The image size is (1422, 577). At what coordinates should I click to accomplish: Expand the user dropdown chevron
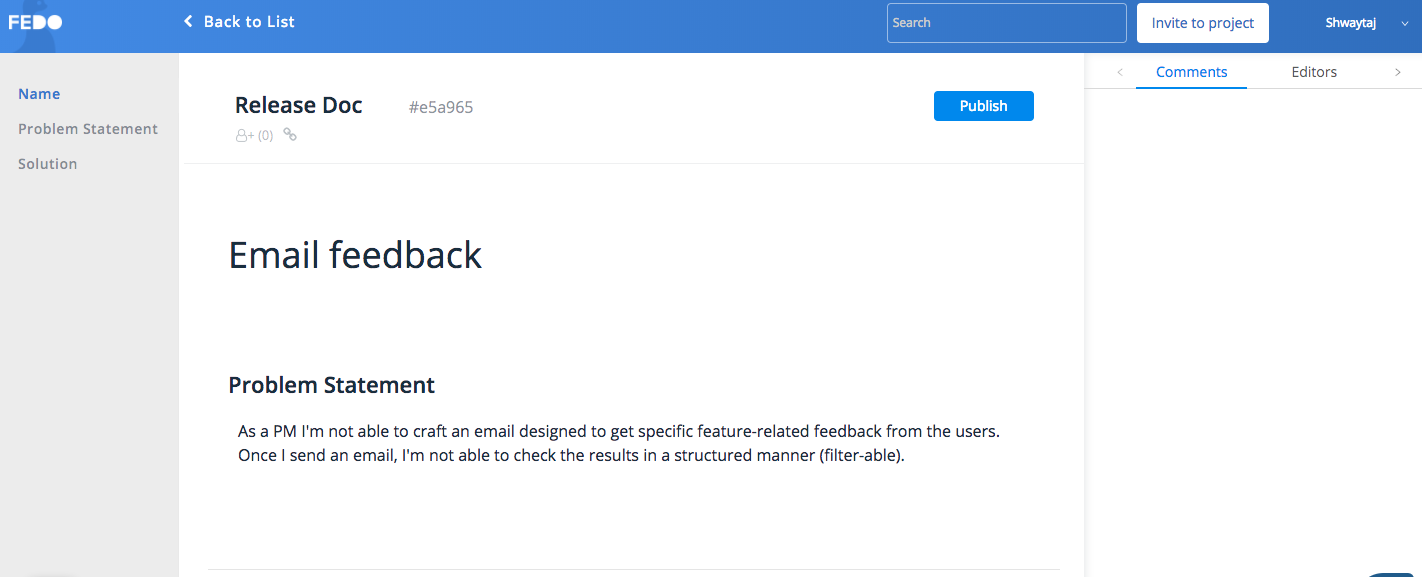click(1404, 24)
